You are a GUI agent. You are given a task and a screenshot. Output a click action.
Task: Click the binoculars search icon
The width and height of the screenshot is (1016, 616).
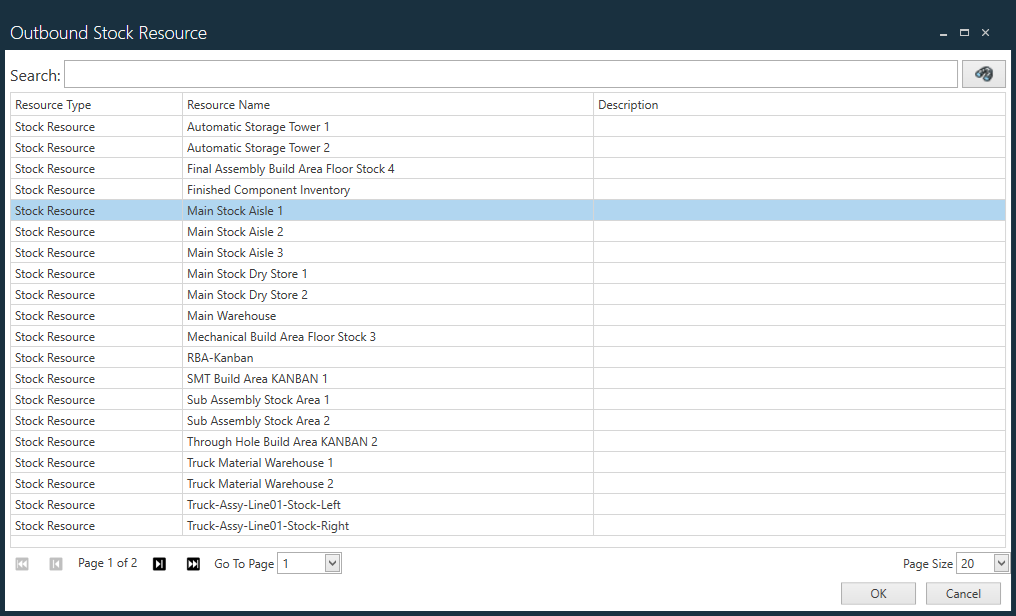982,73
